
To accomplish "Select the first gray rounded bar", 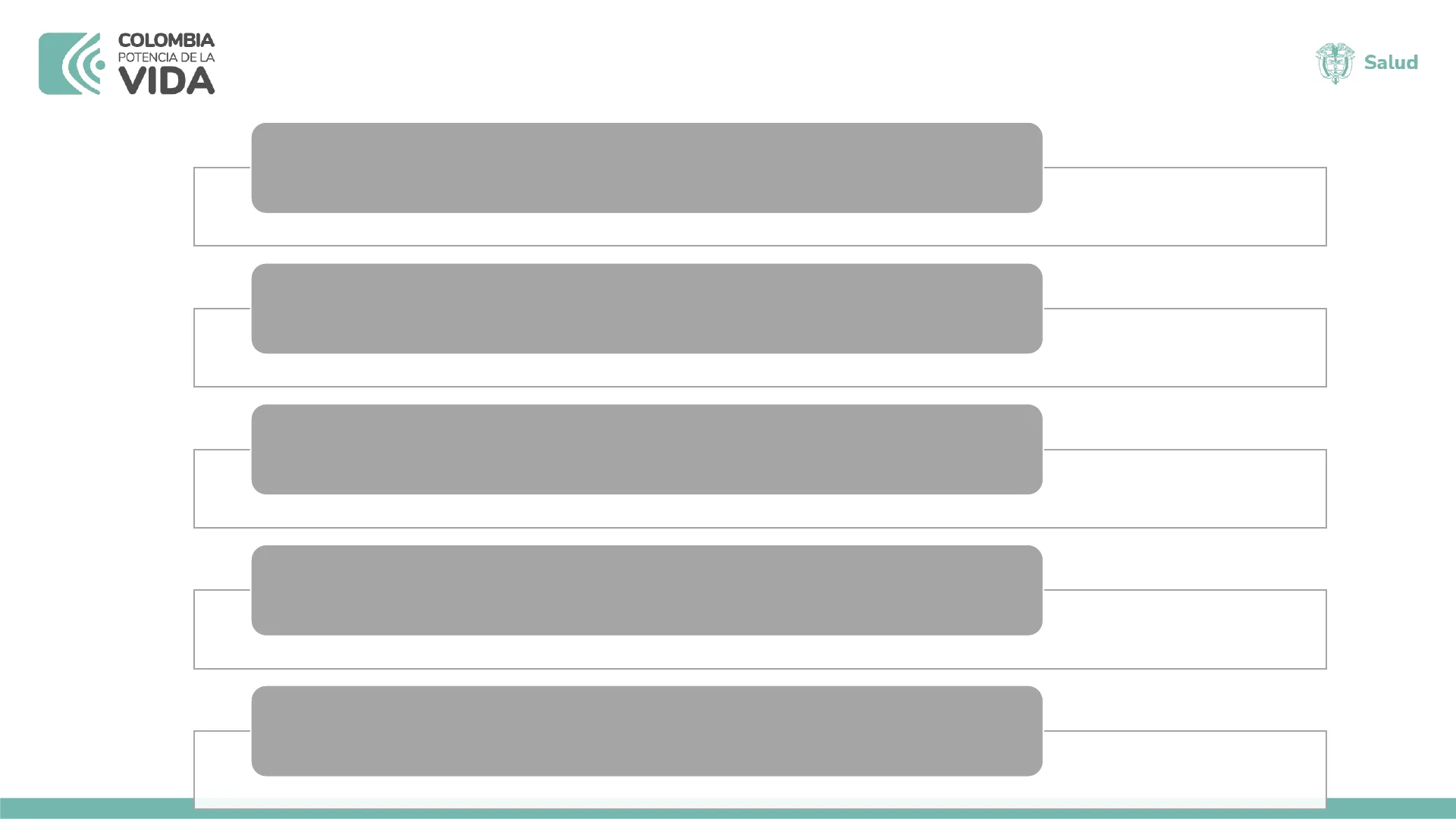I will [646, 168].
